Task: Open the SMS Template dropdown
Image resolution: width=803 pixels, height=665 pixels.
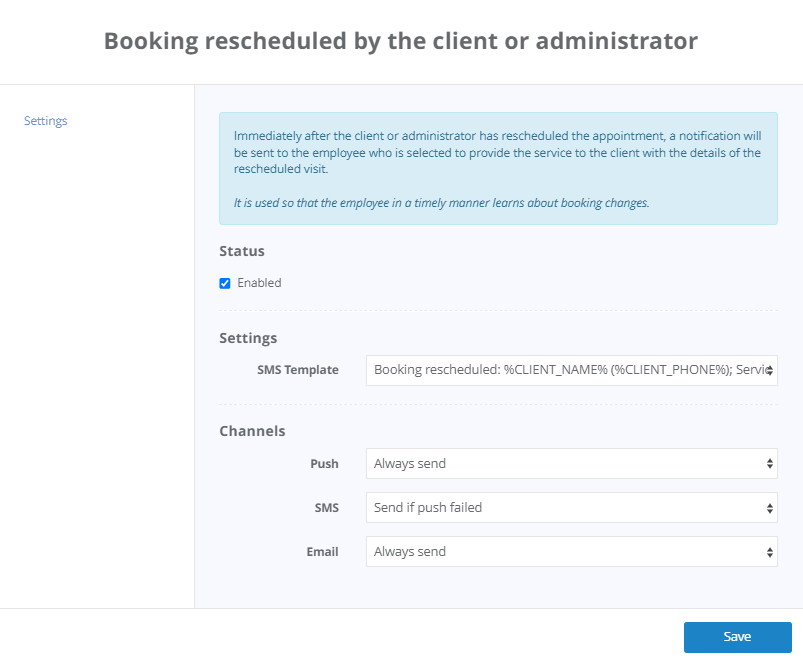Action: (x=572, y=370)
